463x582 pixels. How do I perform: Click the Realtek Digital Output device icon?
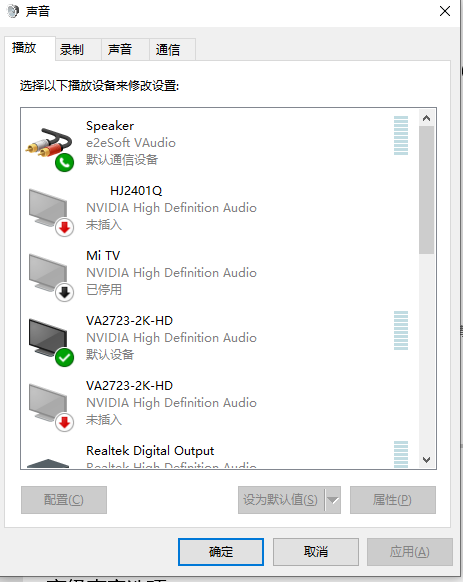point(48,463)
